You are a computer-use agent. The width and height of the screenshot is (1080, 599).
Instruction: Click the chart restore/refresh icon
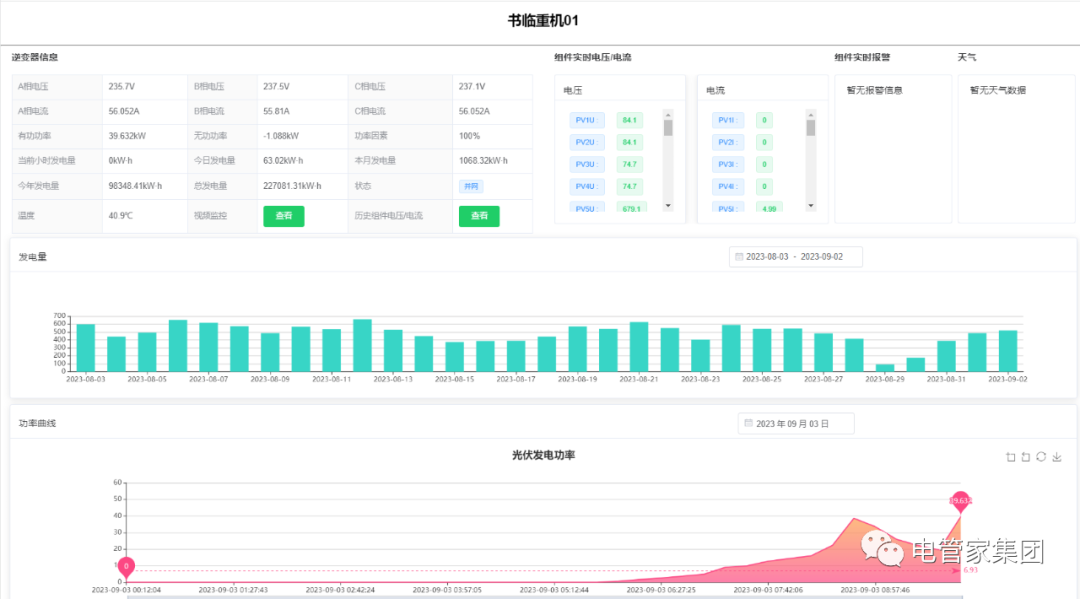tap(1041, 456)
